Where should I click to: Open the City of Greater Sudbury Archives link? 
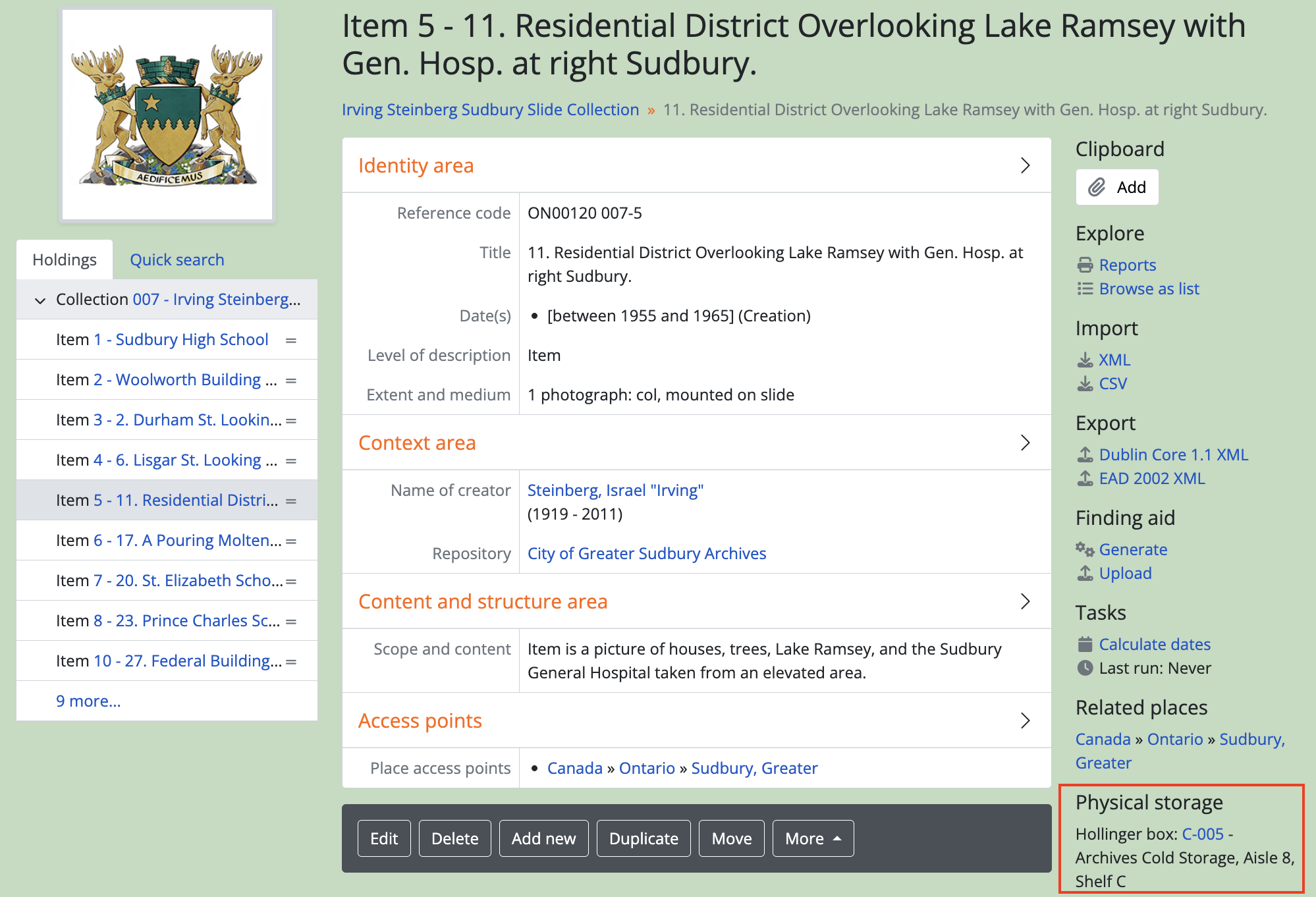pyautogui.click(x=646, y=553)
